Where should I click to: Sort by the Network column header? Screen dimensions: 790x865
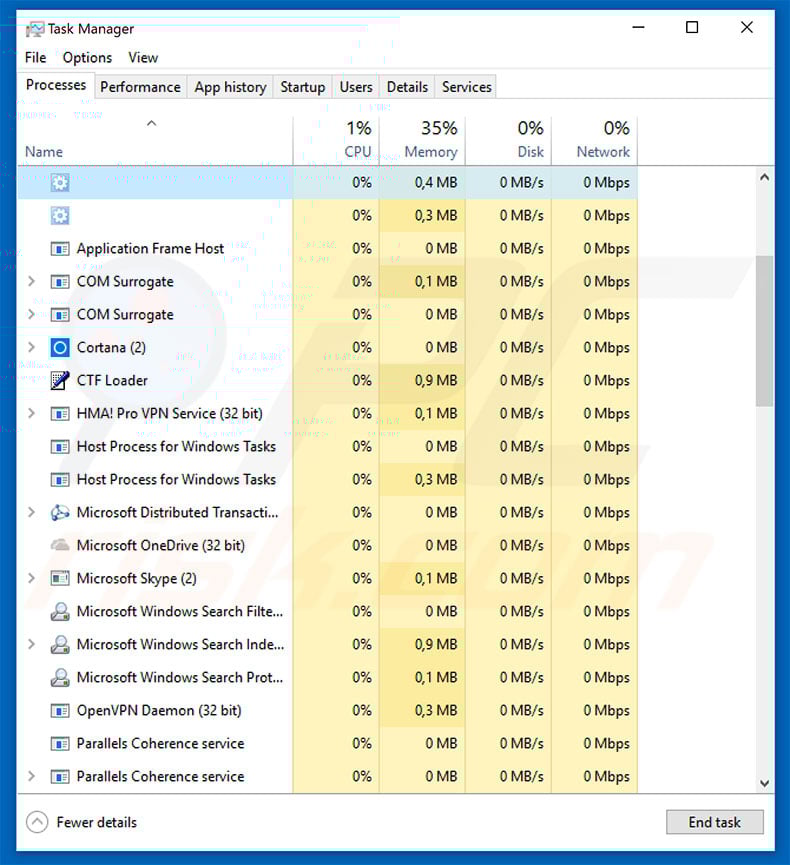tap(594, 141)
